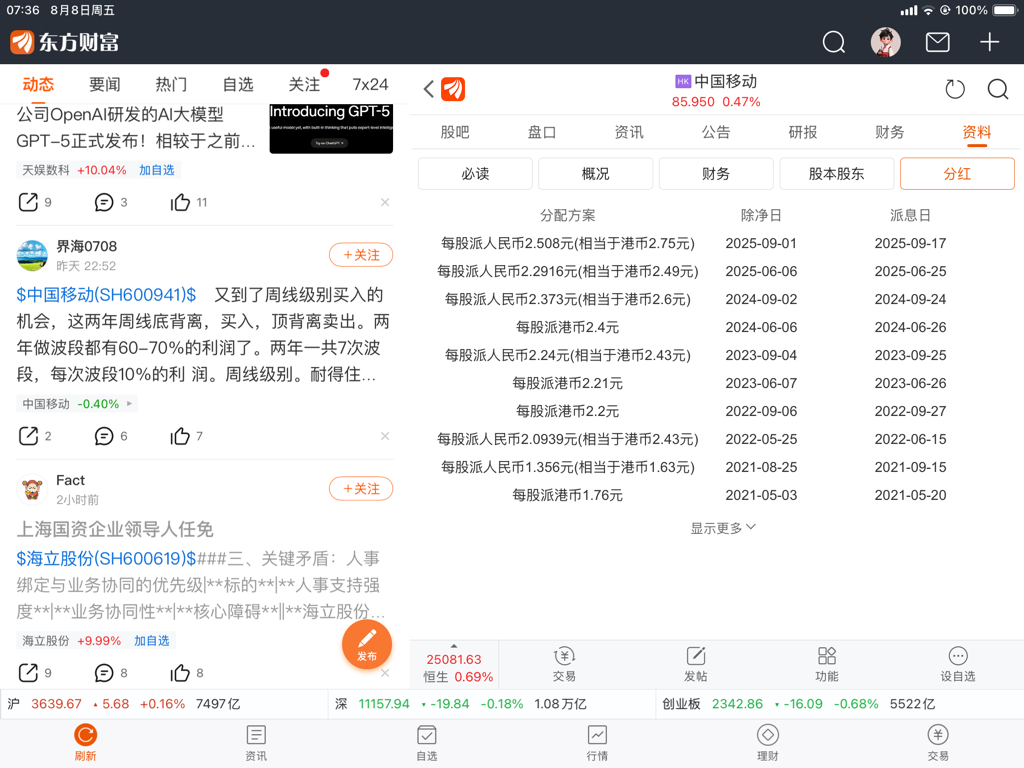Viewport: 1024px width, 768px height.
Task: Share the GPT-5 news post
Action: point(28,202)
